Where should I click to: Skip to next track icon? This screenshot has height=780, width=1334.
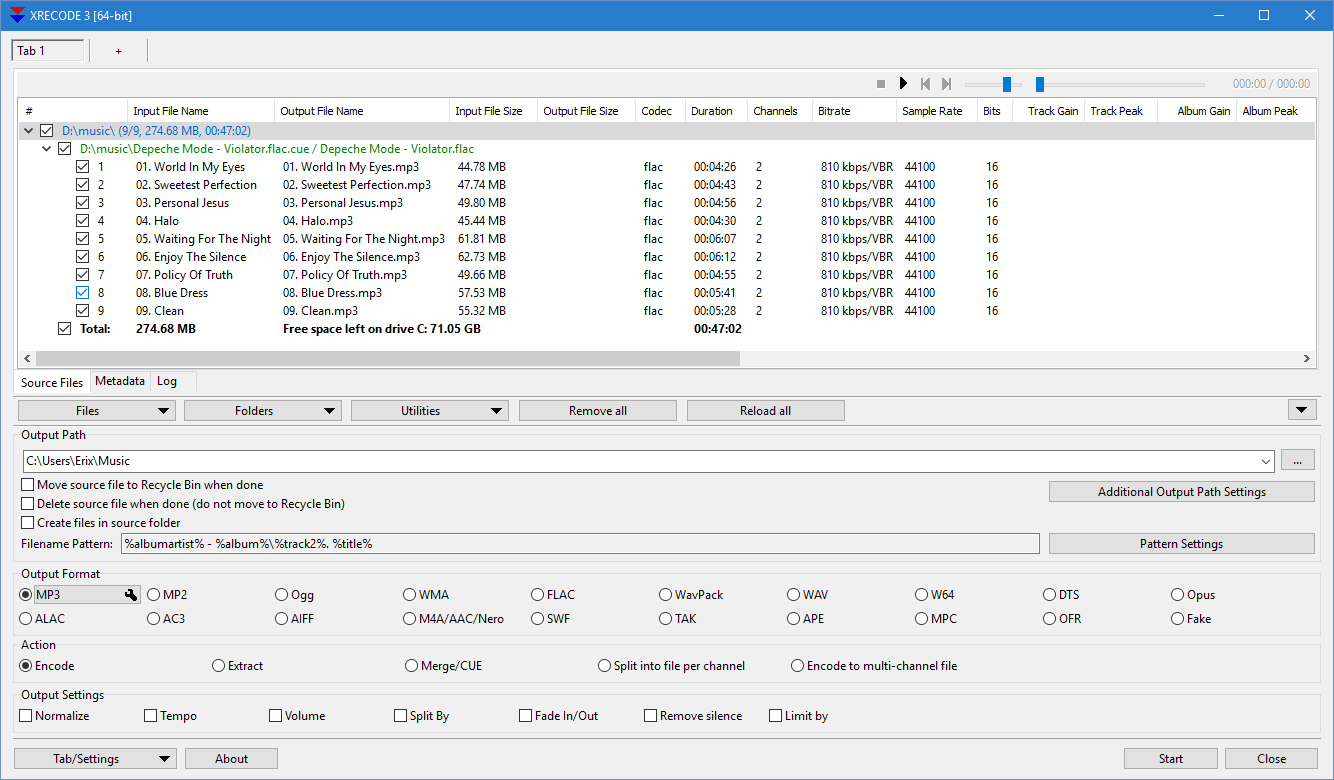click(946, 84)
